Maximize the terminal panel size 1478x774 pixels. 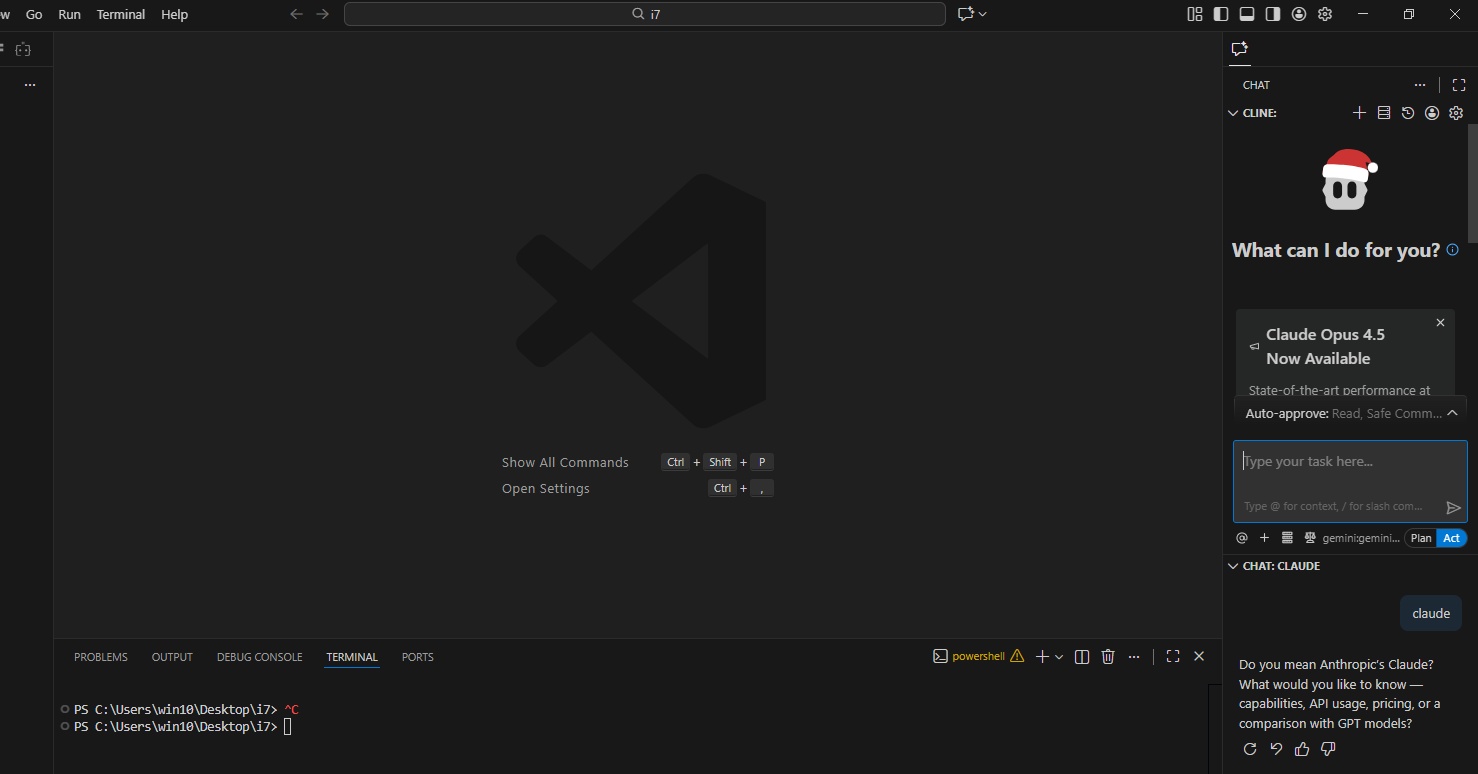pyautogui.click(x=1173, y=657)
